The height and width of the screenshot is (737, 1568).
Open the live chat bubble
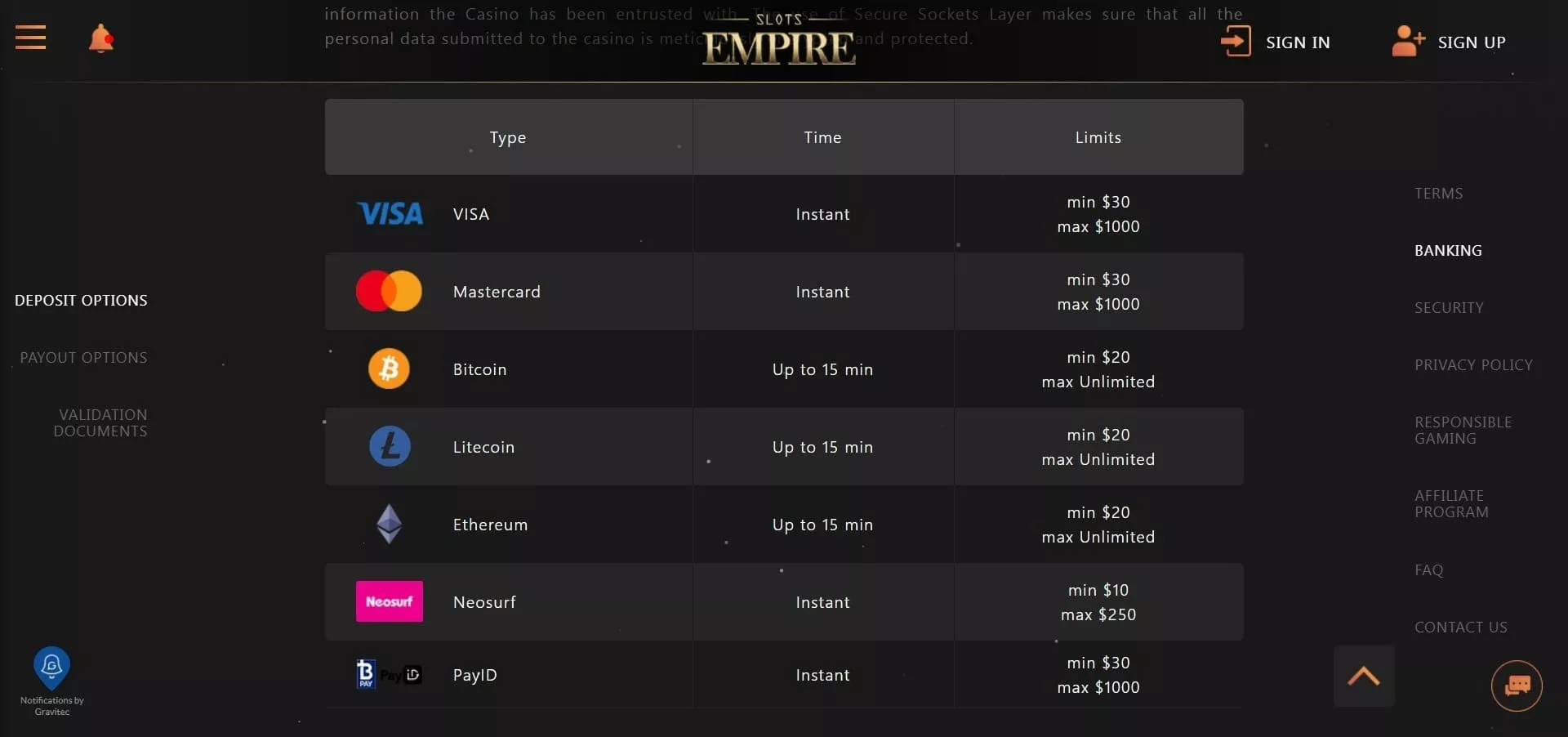point(1517,685)
